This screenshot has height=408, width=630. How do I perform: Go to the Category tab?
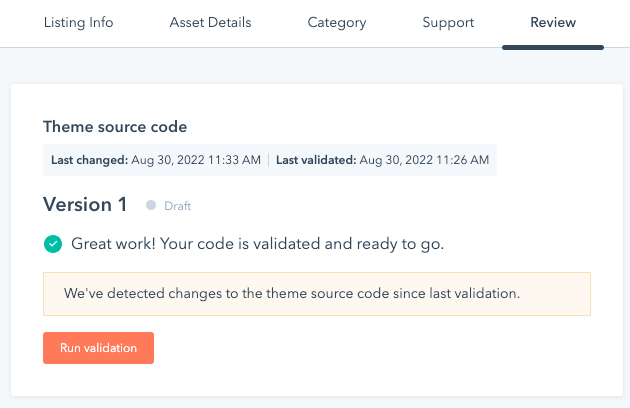tap(337, 23)
